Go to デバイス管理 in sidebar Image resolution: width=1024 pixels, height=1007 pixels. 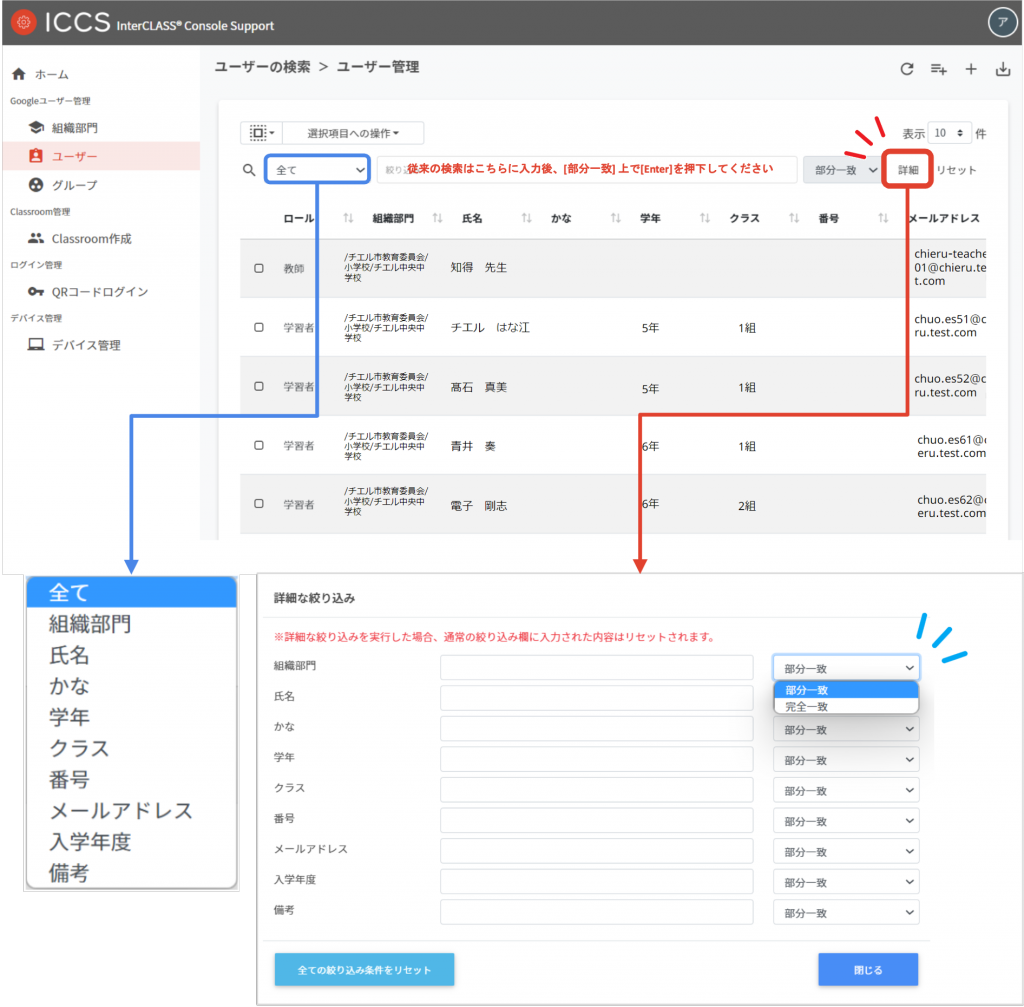(85, 345)
